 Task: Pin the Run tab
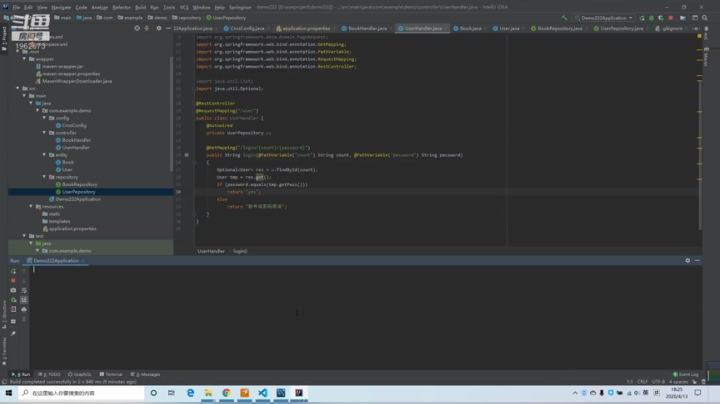click(13, 333)
